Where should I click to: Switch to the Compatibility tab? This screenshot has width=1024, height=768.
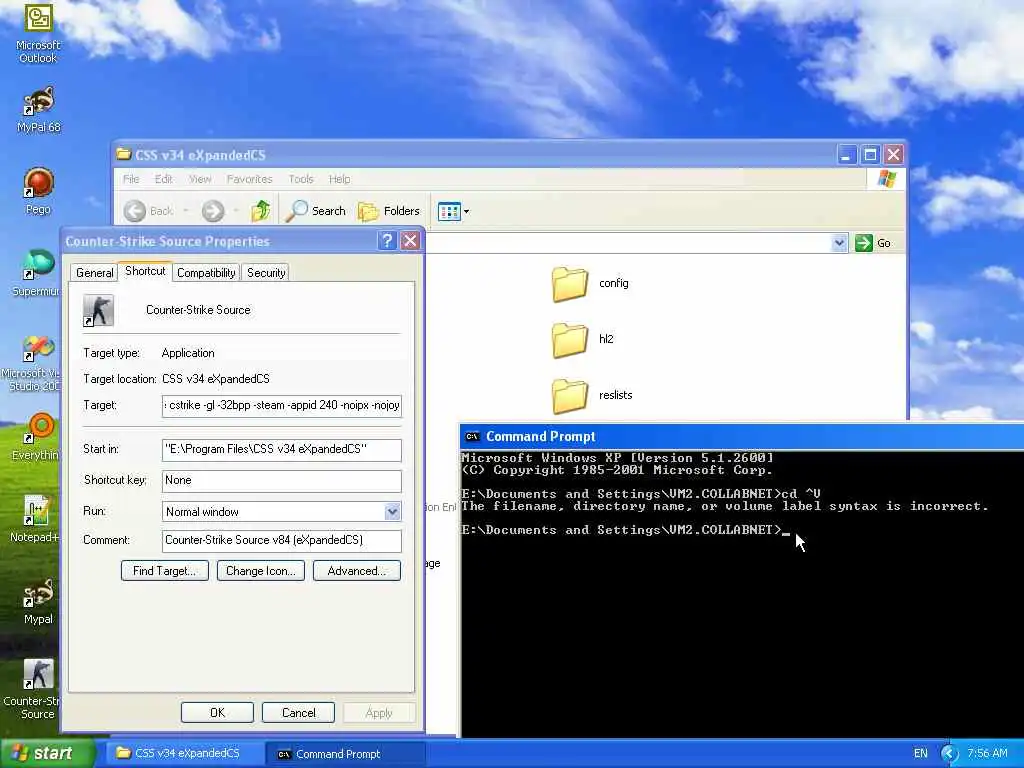click(x=206, y=273)
